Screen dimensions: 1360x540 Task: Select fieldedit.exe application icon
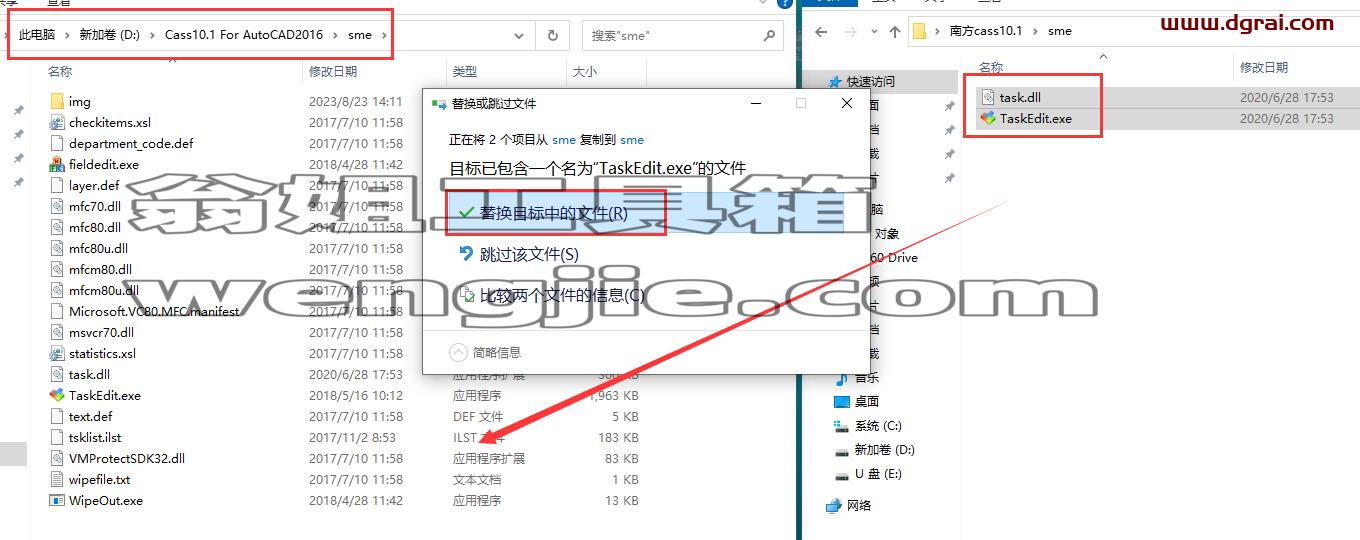[x=57, y=164]
